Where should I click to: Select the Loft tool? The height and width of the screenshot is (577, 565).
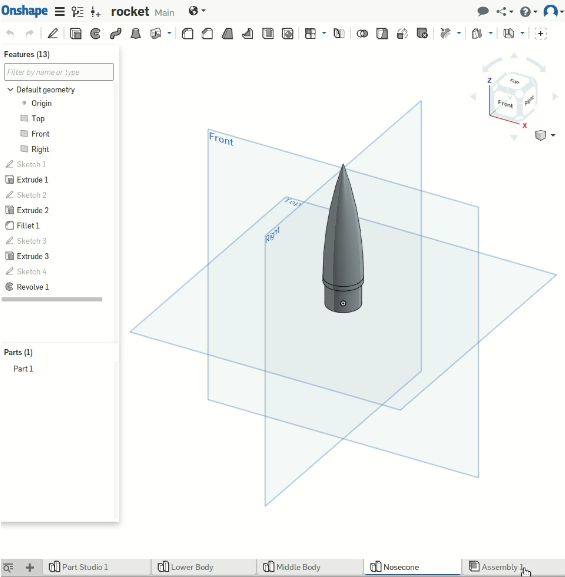click(x=136, y=34)
